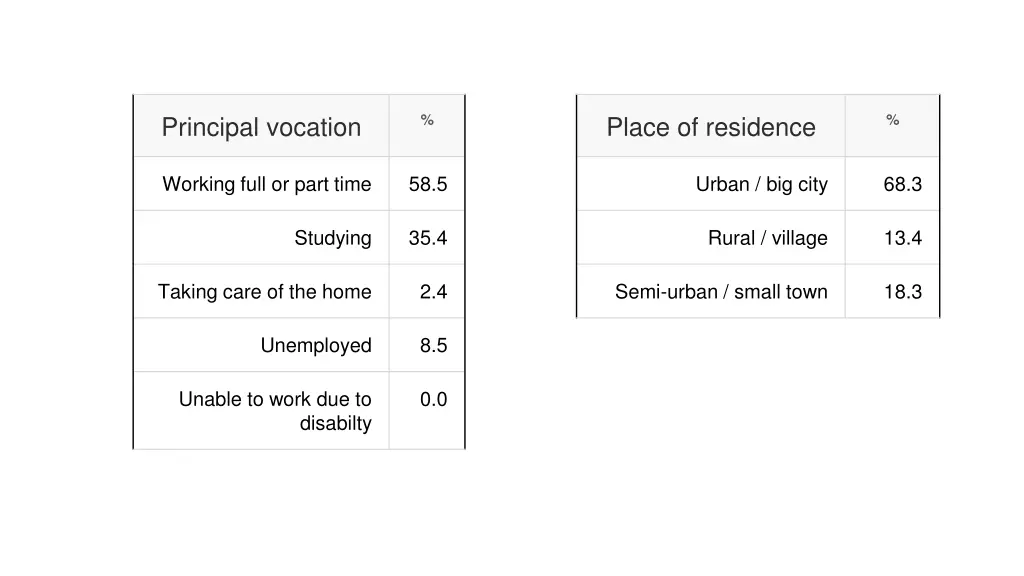
Task: Select the Studying row label
Action: point(332,238)
